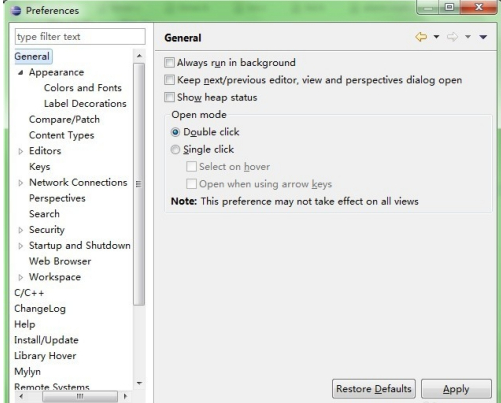This screenshot has width=501, height=403.
Task: Select the Single click open mode
Action: pos(175,150)
